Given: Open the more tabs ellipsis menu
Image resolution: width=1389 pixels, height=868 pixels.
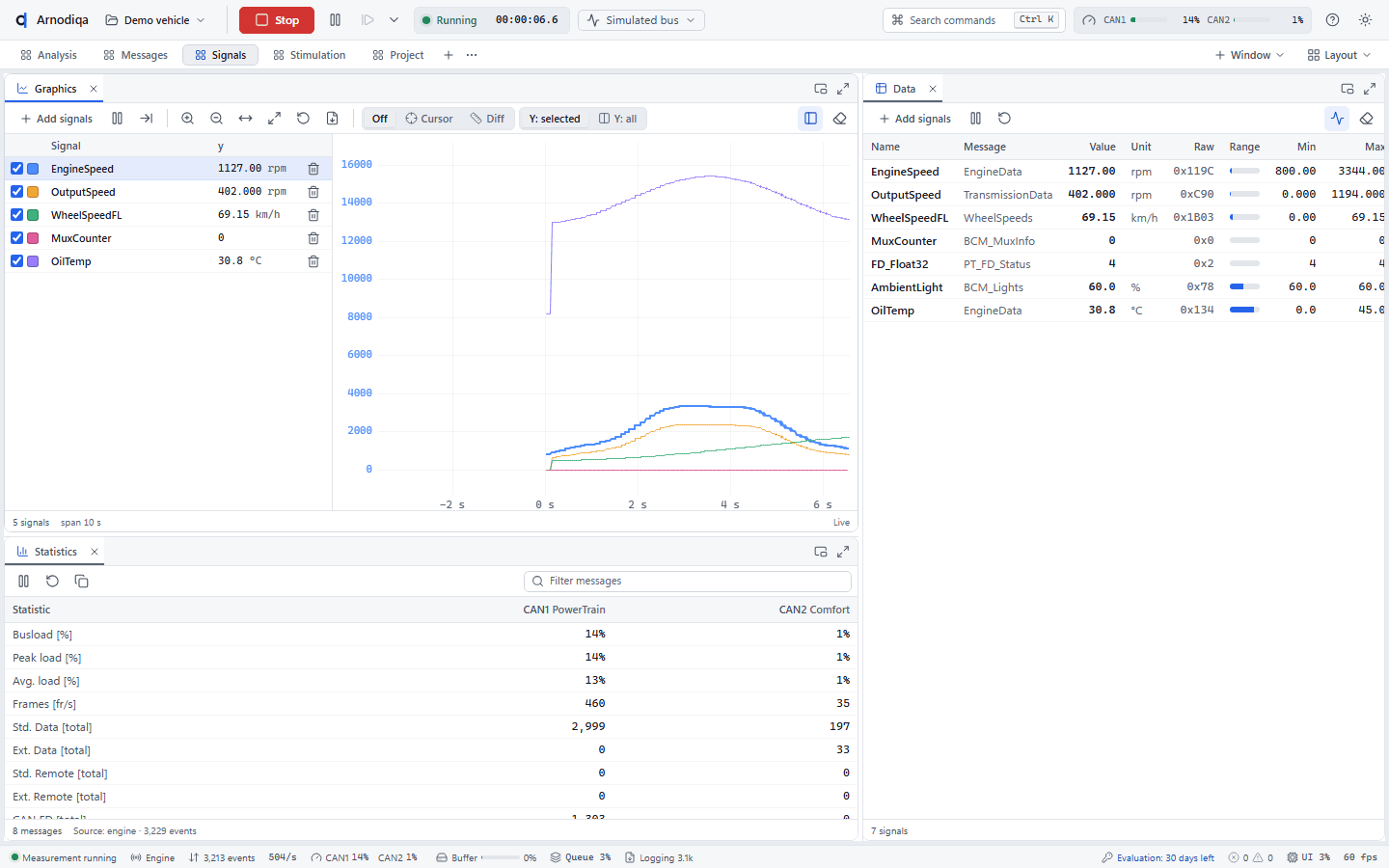Looking at the screenshot, I should (472, 55).
